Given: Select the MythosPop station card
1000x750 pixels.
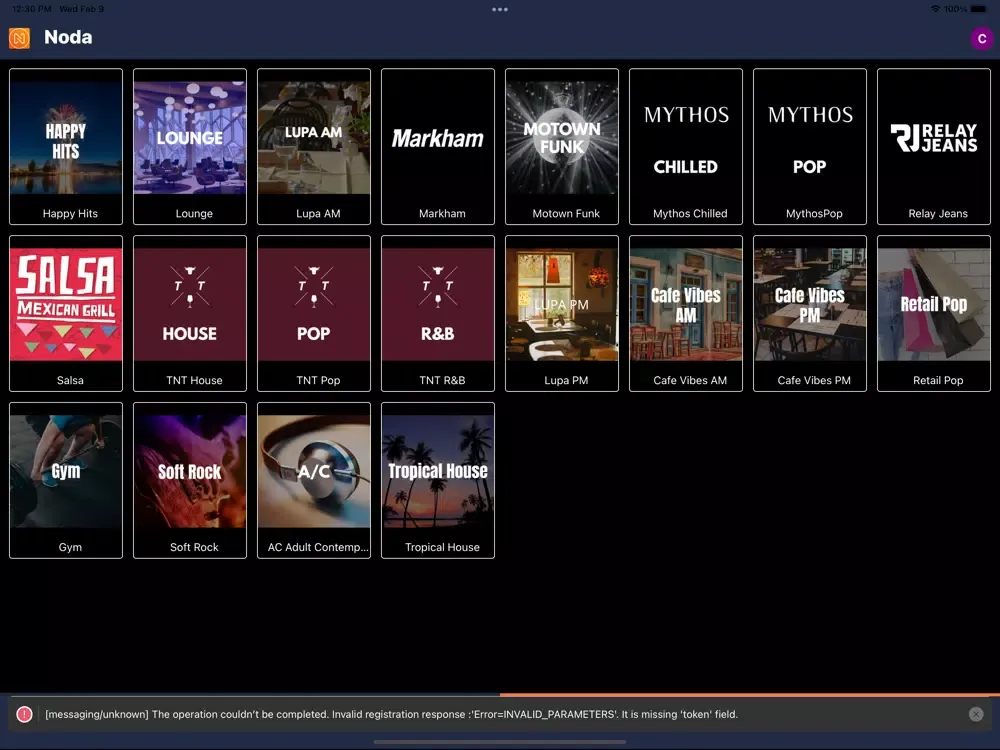Looking at the screenshot, I should [810, 147].
